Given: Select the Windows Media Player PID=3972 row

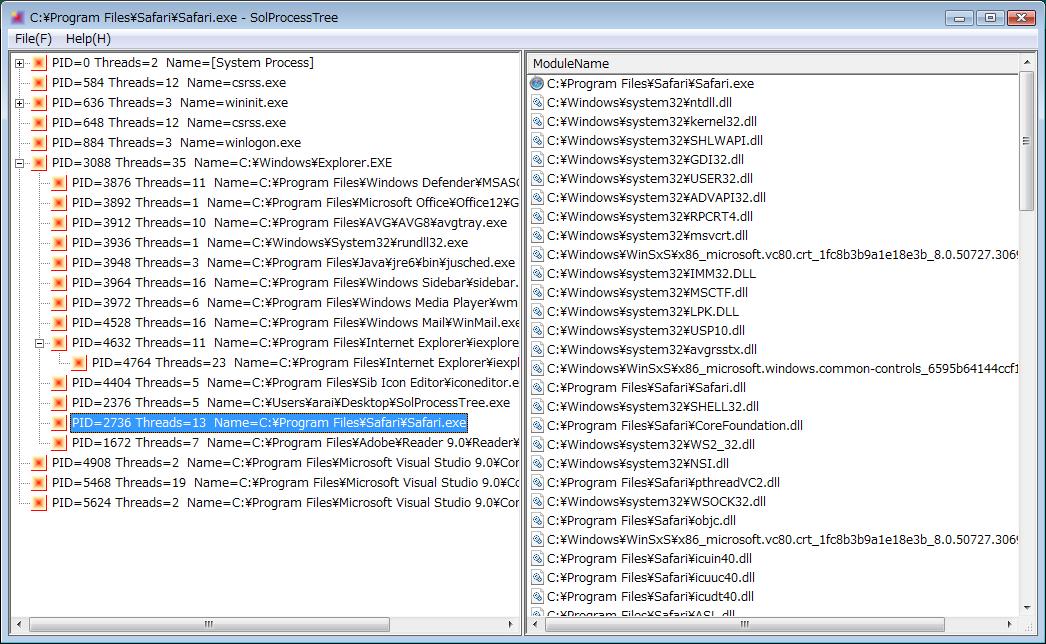Looking at the screenshot, I should click(x=295, y=303).
